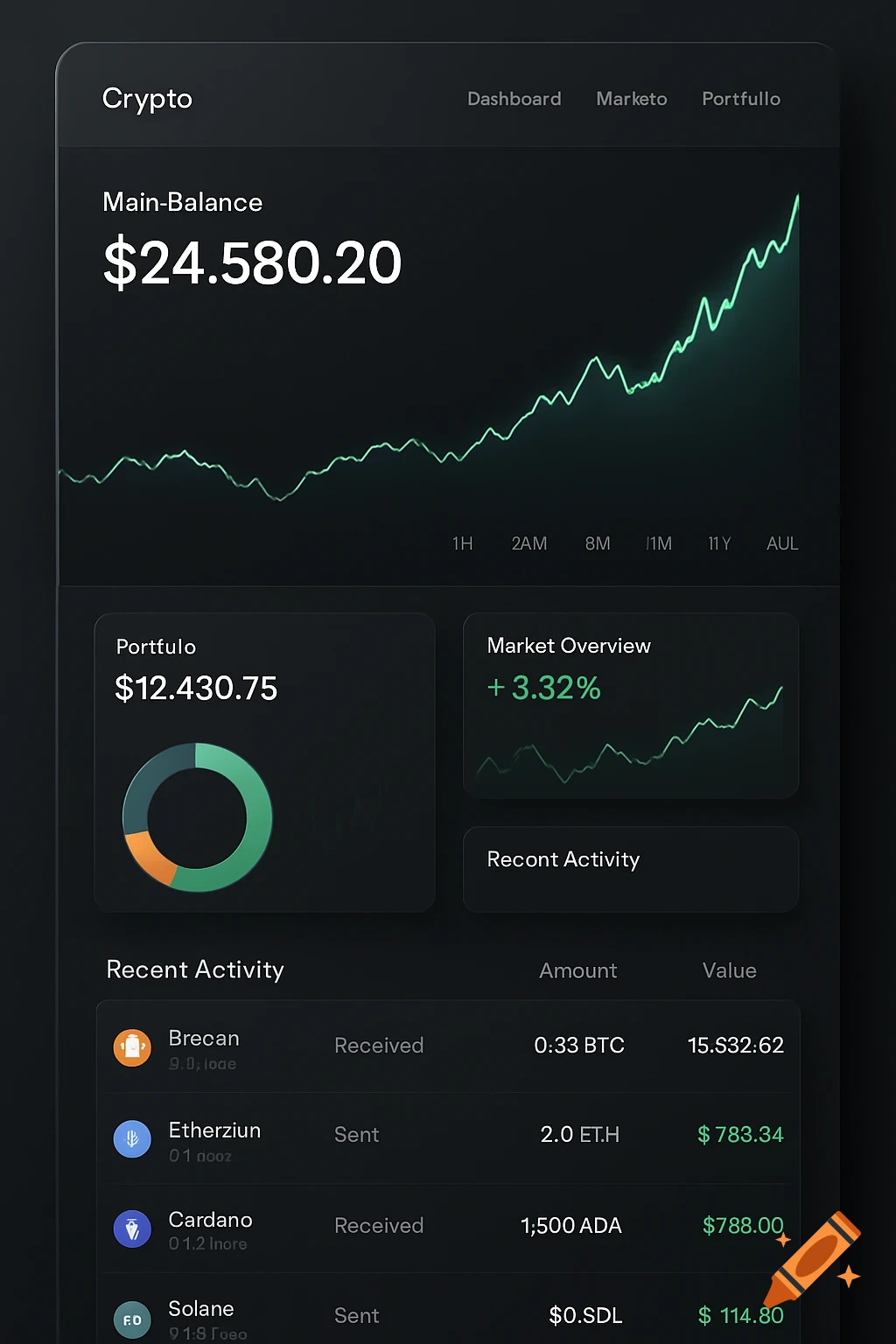
Task: Expand the Recont Activity panel
Action: coord(630,869)
